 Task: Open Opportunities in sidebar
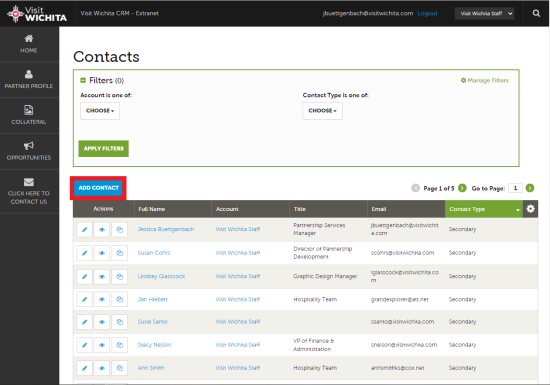pyautogui.click(x=29, y=151)
